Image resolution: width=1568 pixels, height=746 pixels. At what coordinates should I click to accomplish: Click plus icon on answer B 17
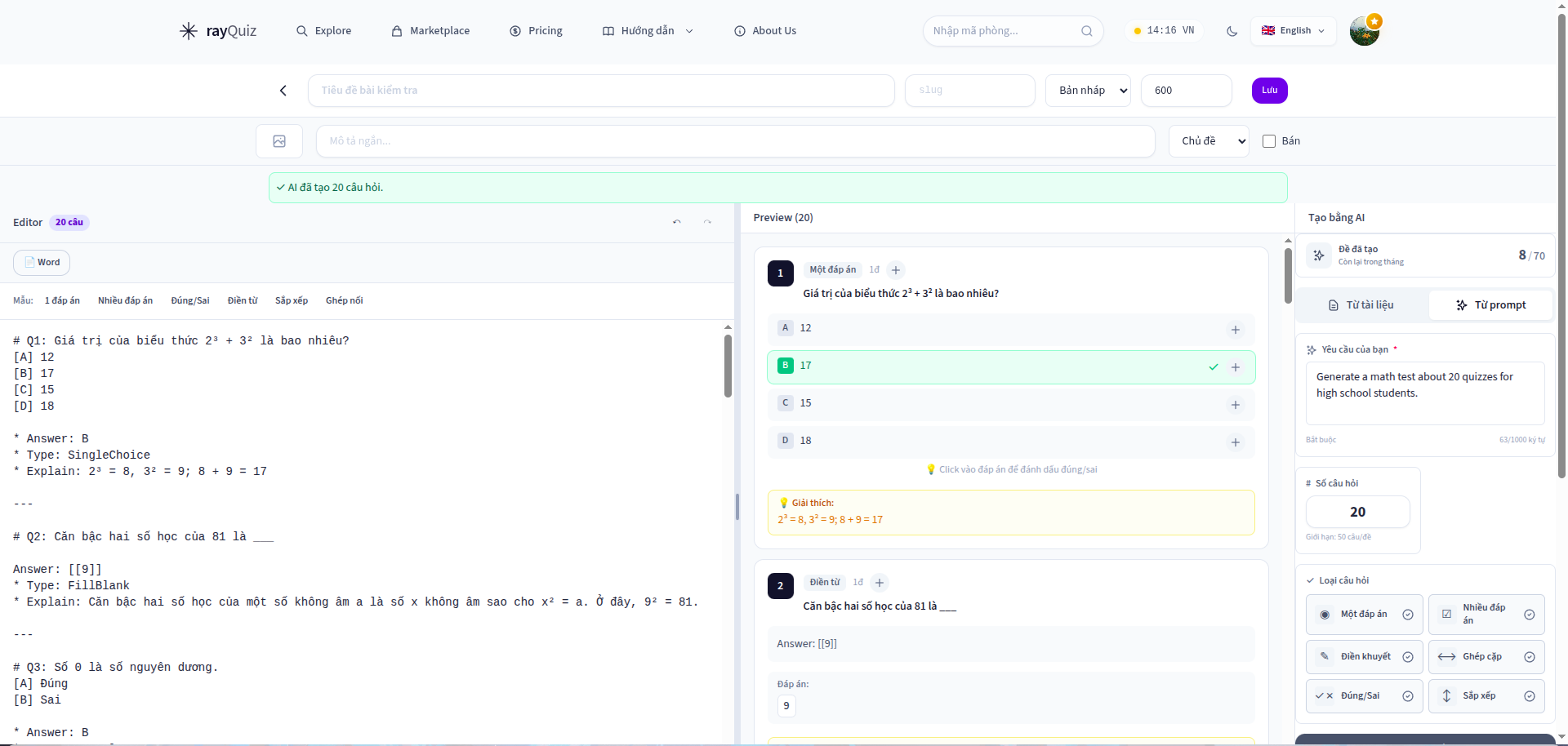tap(1236, 367)
